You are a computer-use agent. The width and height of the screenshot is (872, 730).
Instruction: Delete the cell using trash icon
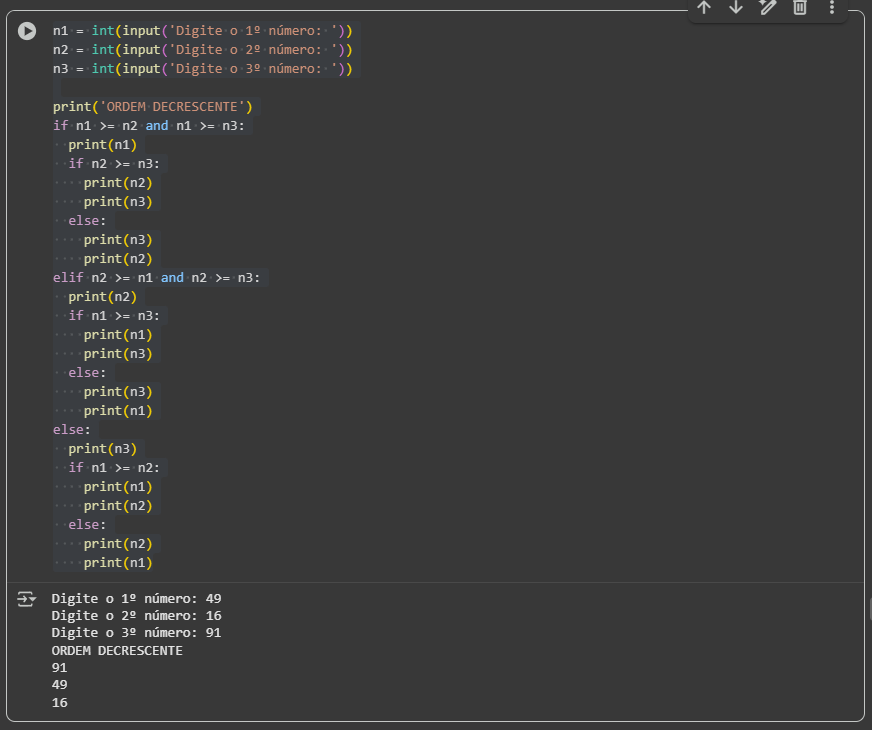pos(799,7)
